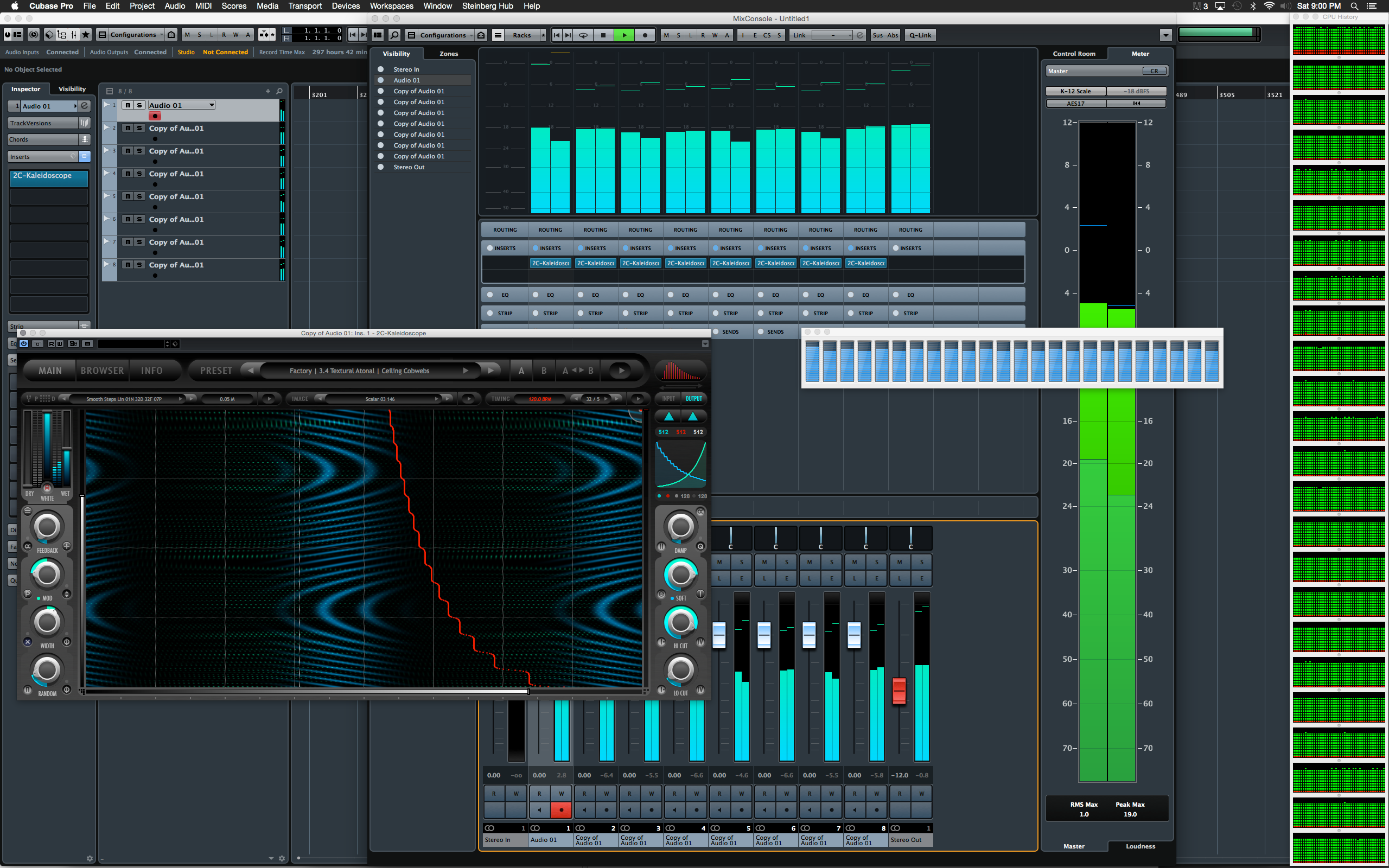Open the Link group dropdown
The image size is (1389, 868).
tap(832, 35)
